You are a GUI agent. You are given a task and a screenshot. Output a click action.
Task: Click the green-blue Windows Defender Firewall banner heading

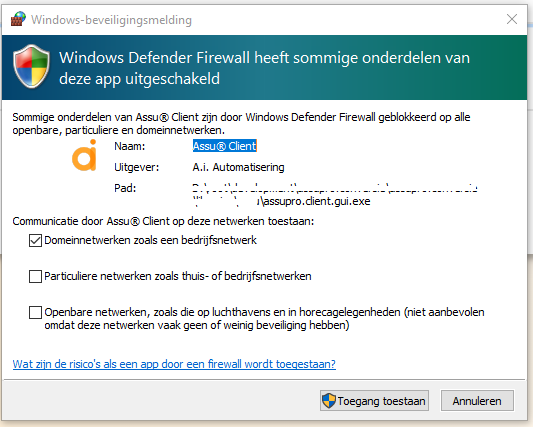pos(264,68)
